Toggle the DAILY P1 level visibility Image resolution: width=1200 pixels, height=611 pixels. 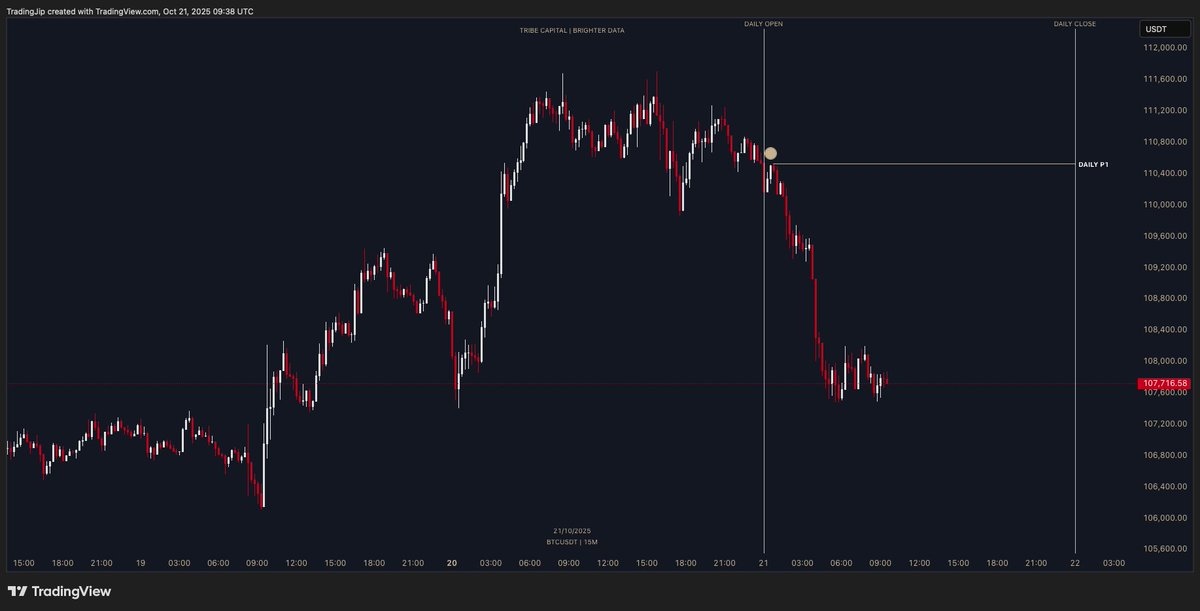[x=1093, y=164]
